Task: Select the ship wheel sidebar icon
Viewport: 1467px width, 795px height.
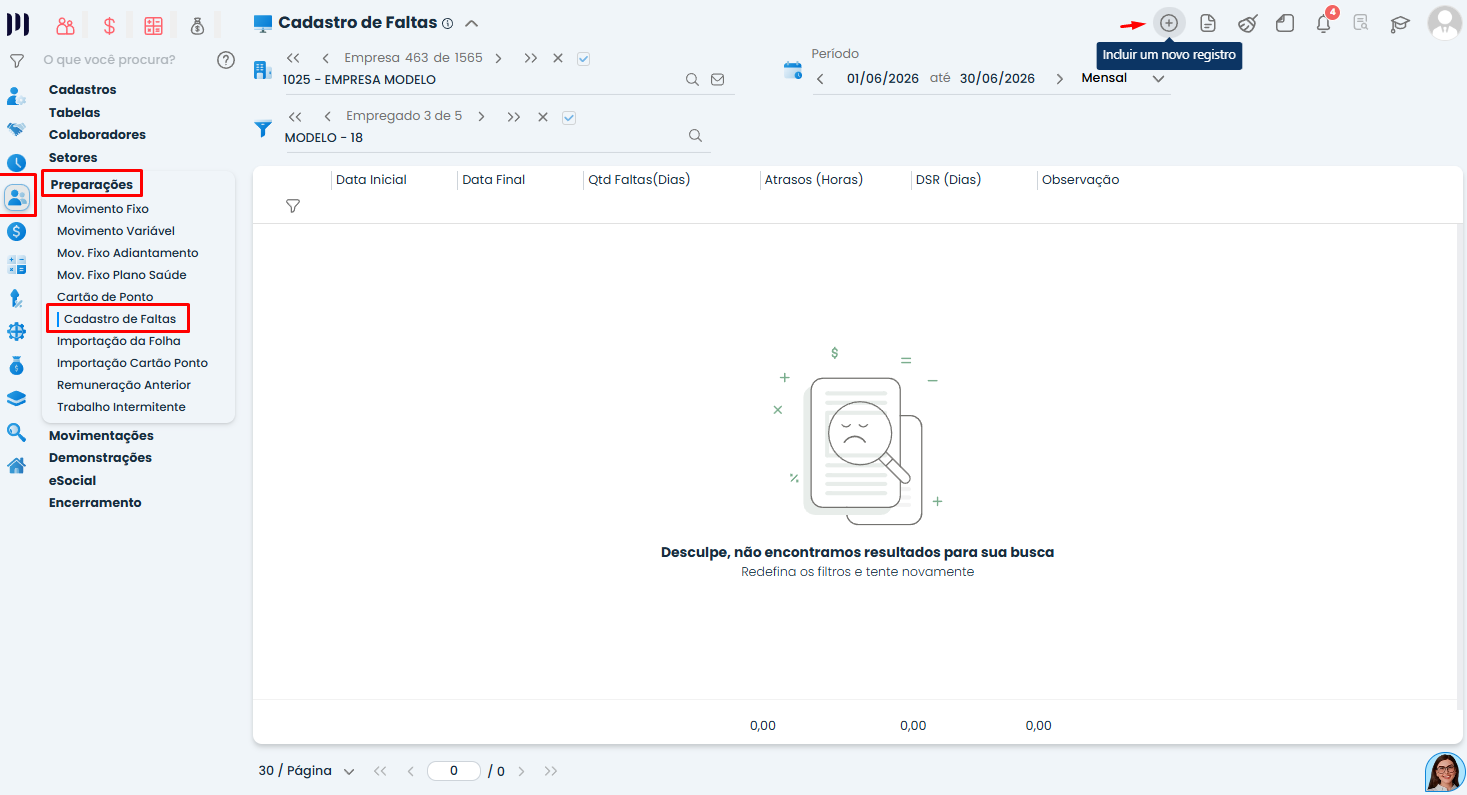Action: coord(16,331)
